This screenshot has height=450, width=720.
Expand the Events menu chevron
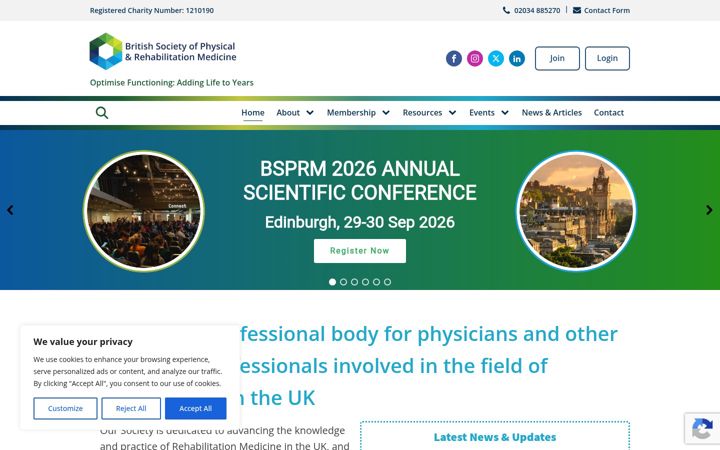505,112
